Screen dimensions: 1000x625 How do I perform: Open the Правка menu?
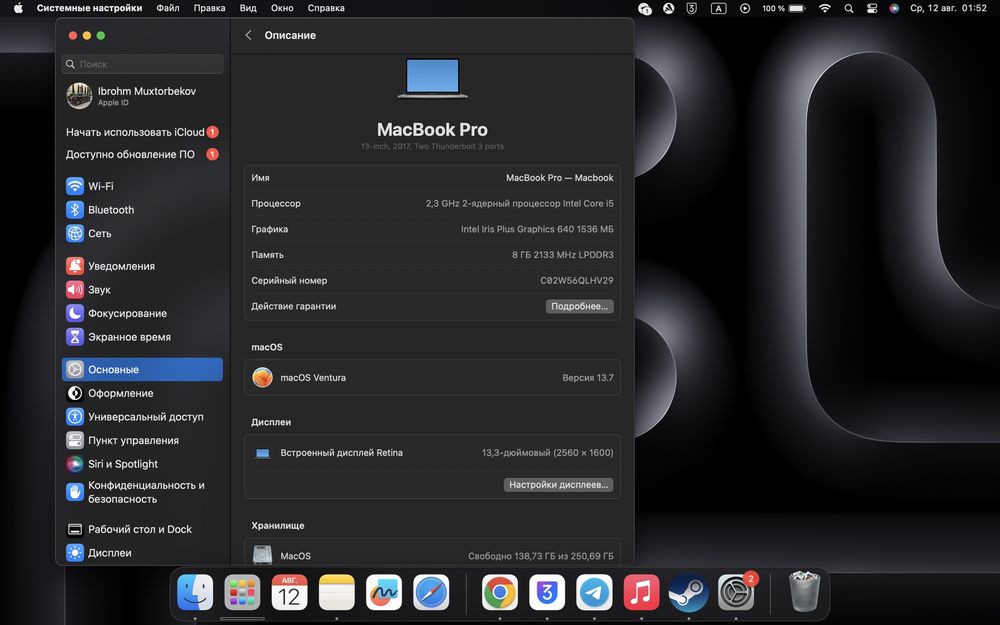click(x=209, y=8)
